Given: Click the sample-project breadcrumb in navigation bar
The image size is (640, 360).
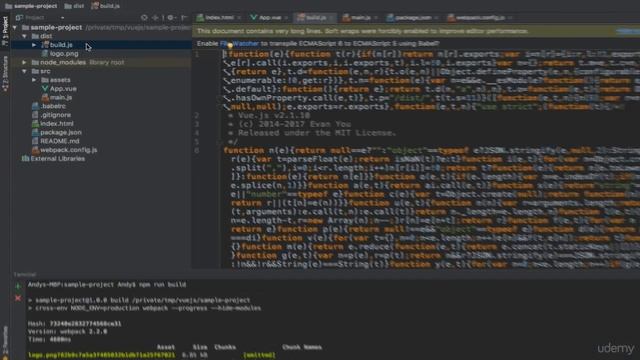Looking at the screenshot, I should (31, 6).
